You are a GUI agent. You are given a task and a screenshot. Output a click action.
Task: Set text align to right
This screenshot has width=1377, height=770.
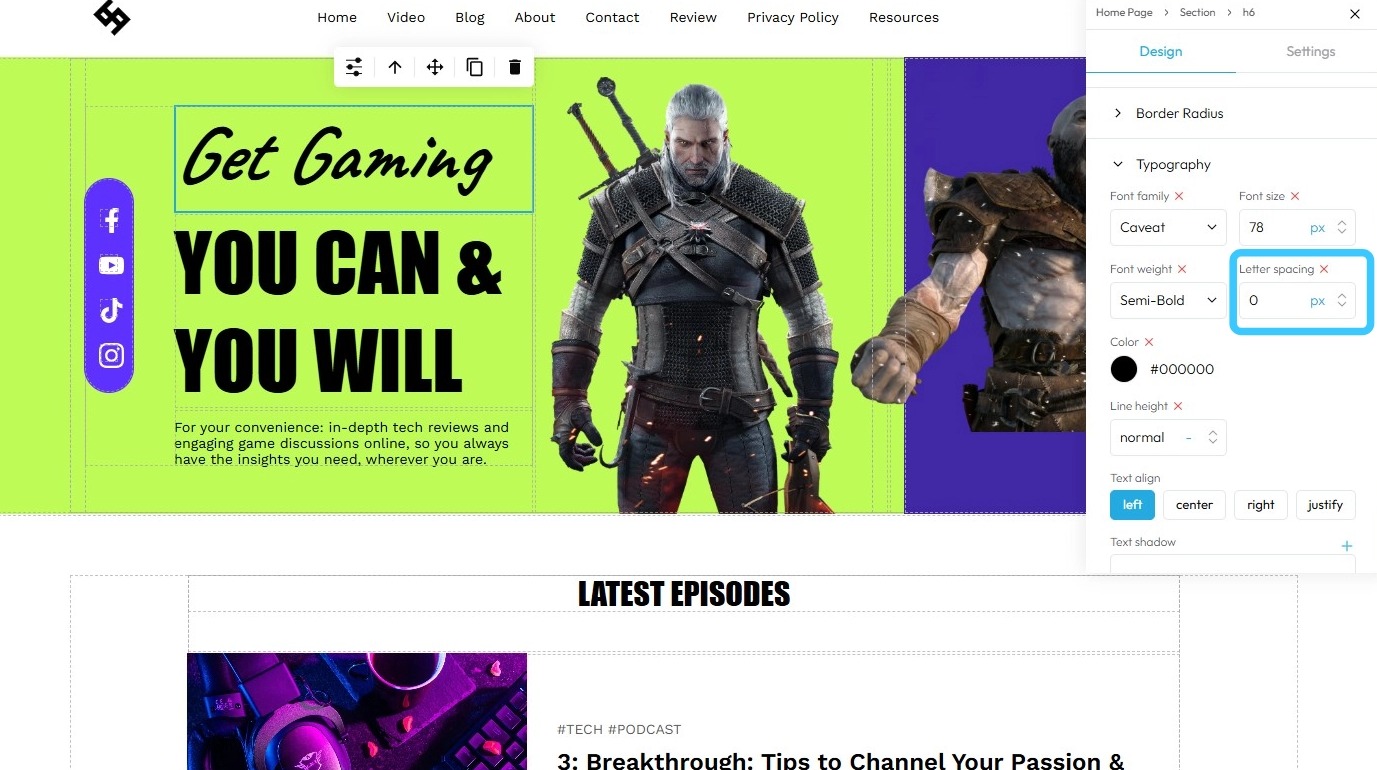1261,505
